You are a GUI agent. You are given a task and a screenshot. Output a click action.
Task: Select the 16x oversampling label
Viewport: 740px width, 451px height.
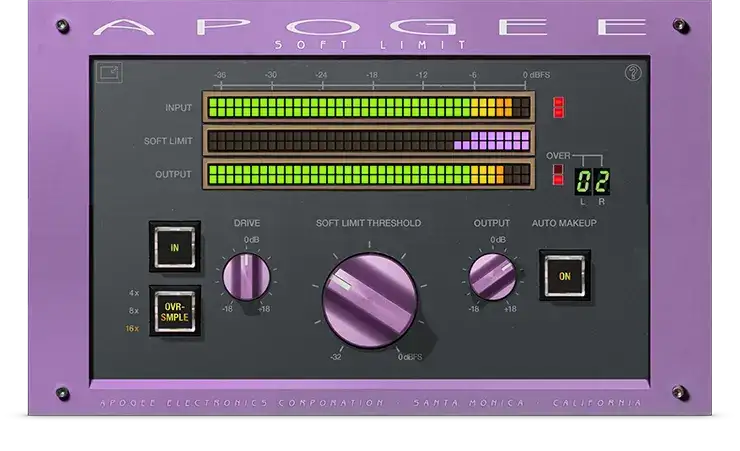[132, 329]
